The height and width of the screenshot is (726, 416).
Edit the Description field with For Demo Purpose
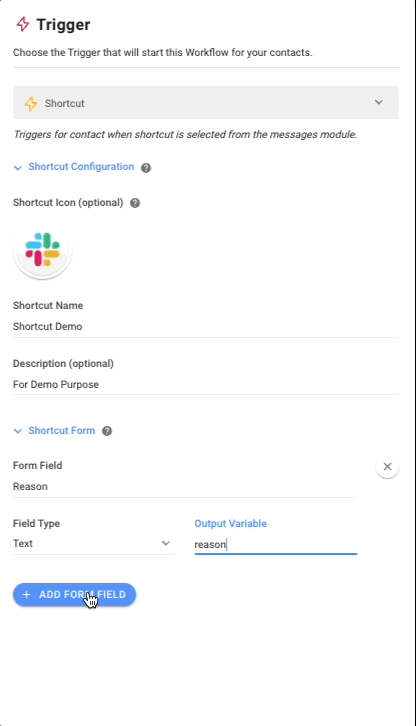(206, 385)
